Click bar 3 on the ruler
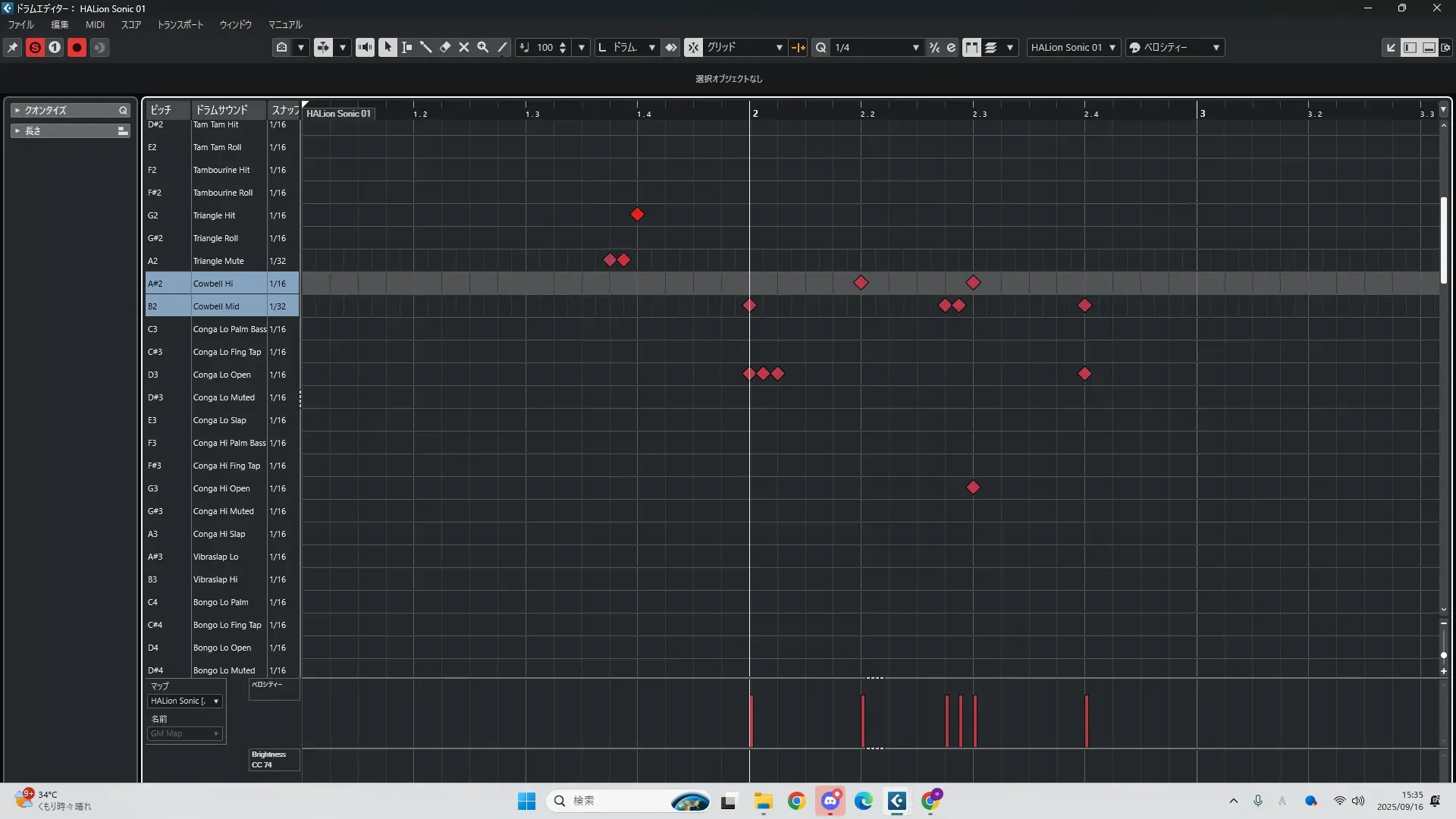The image size is (1456, 819). (1201, 113)
